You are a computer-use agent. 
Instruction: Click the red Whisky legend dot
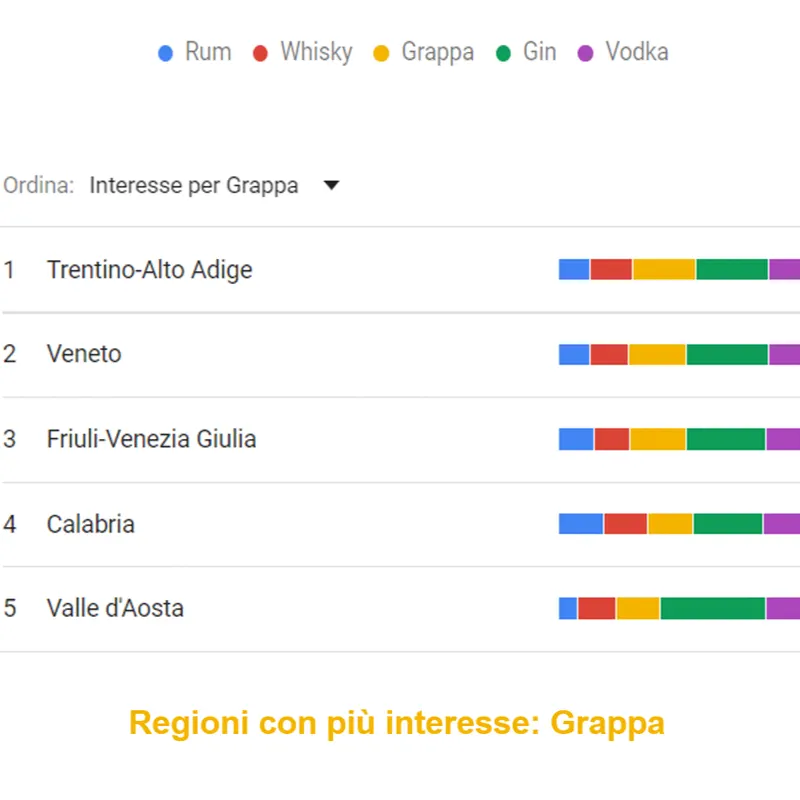coord(261,53)
